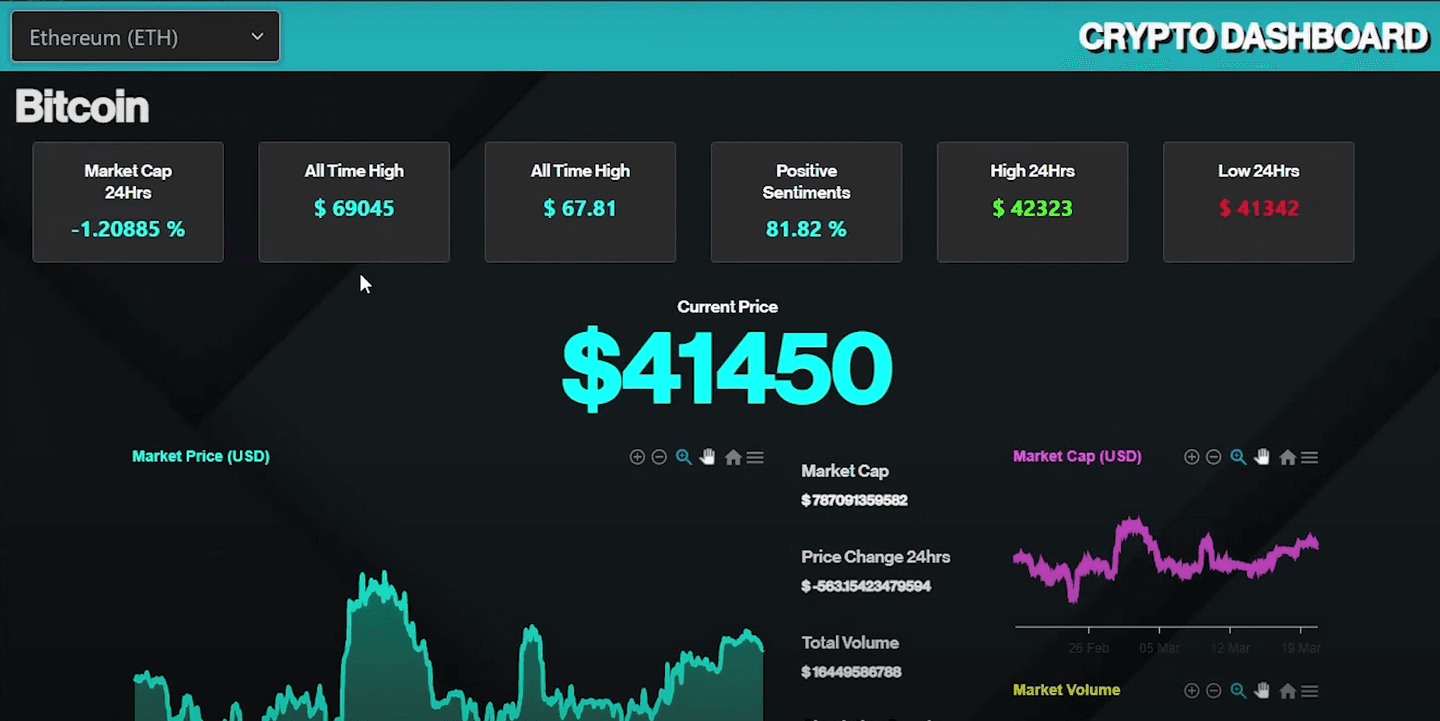Zoom out on the Market Cap chart

pyautogui.click(x=1213, y=457)
